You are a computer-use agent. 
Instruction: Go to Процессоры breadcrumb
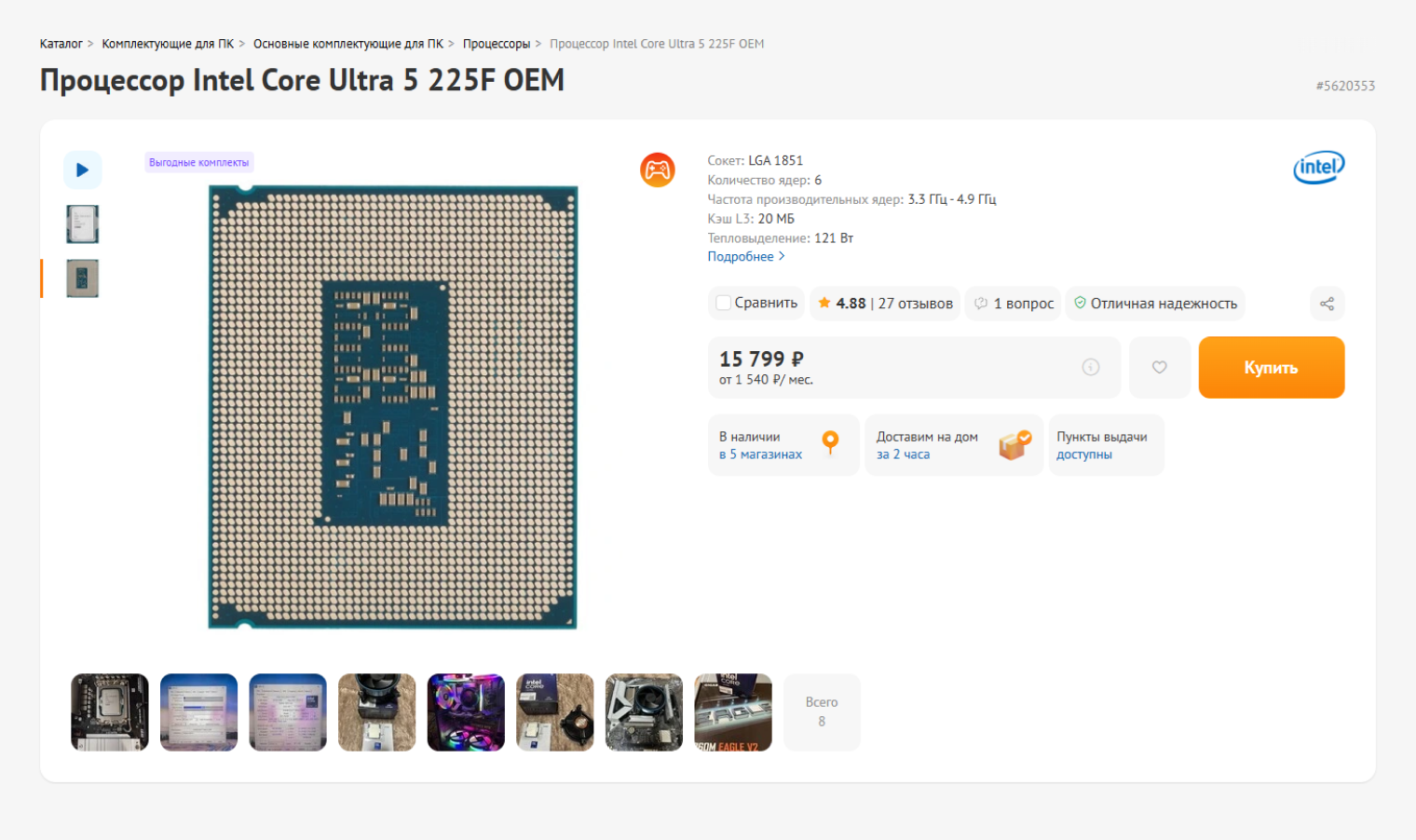pos(497,44)
